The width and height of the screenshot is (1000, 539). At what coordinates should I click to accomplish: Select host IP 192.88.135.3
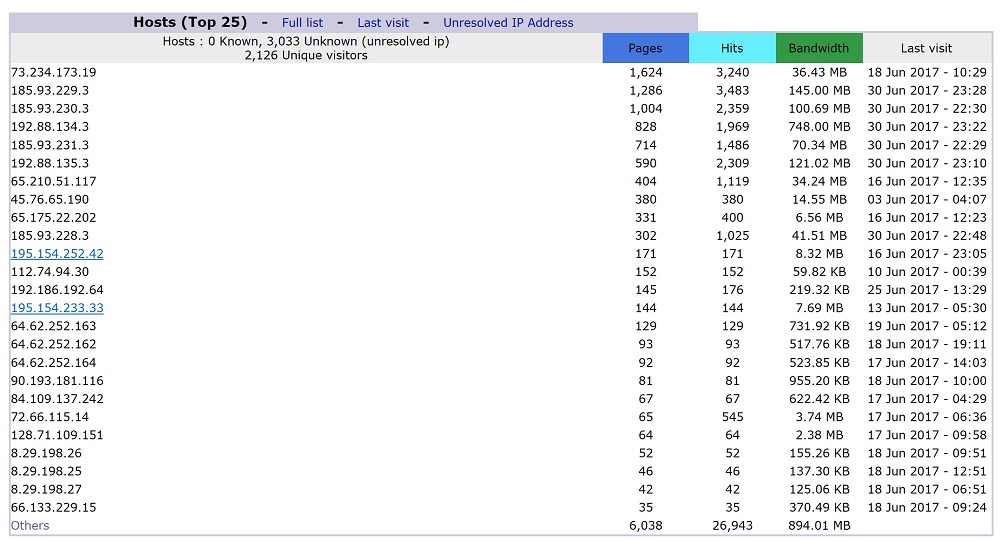(50, 163)
